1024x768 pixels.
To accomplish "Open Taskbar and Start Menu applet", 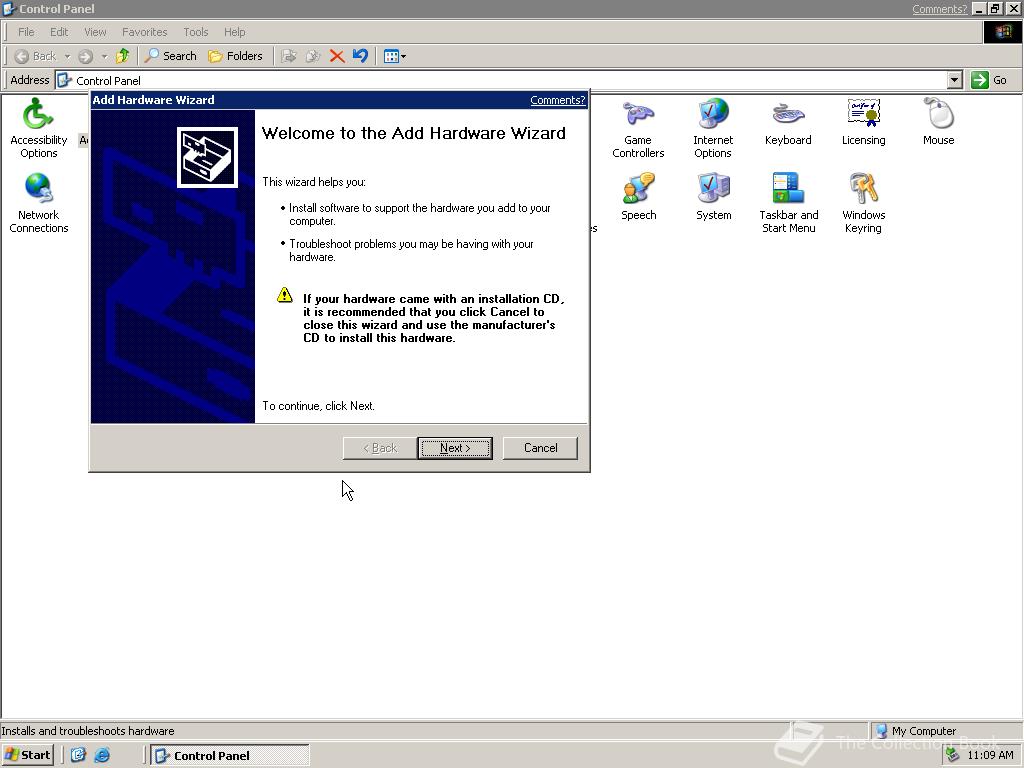I will click(x=788, y=203).
